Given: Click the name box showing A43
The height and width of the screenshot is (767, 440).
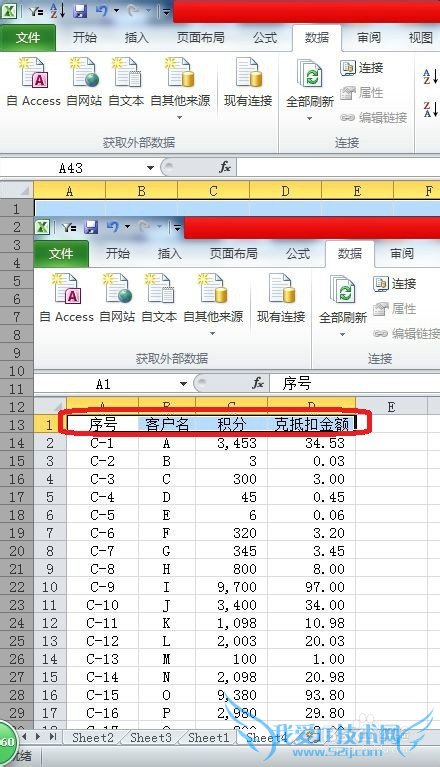Looking at the screenshot, I should [x=72, y=168].
